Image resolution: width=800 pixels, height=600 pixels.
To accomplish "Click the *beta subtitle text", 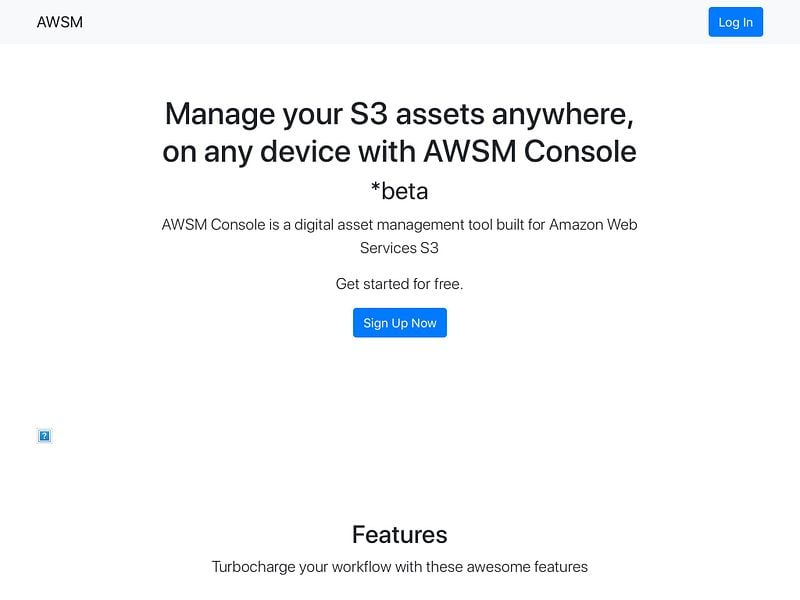I will click(x=399, y=191).
